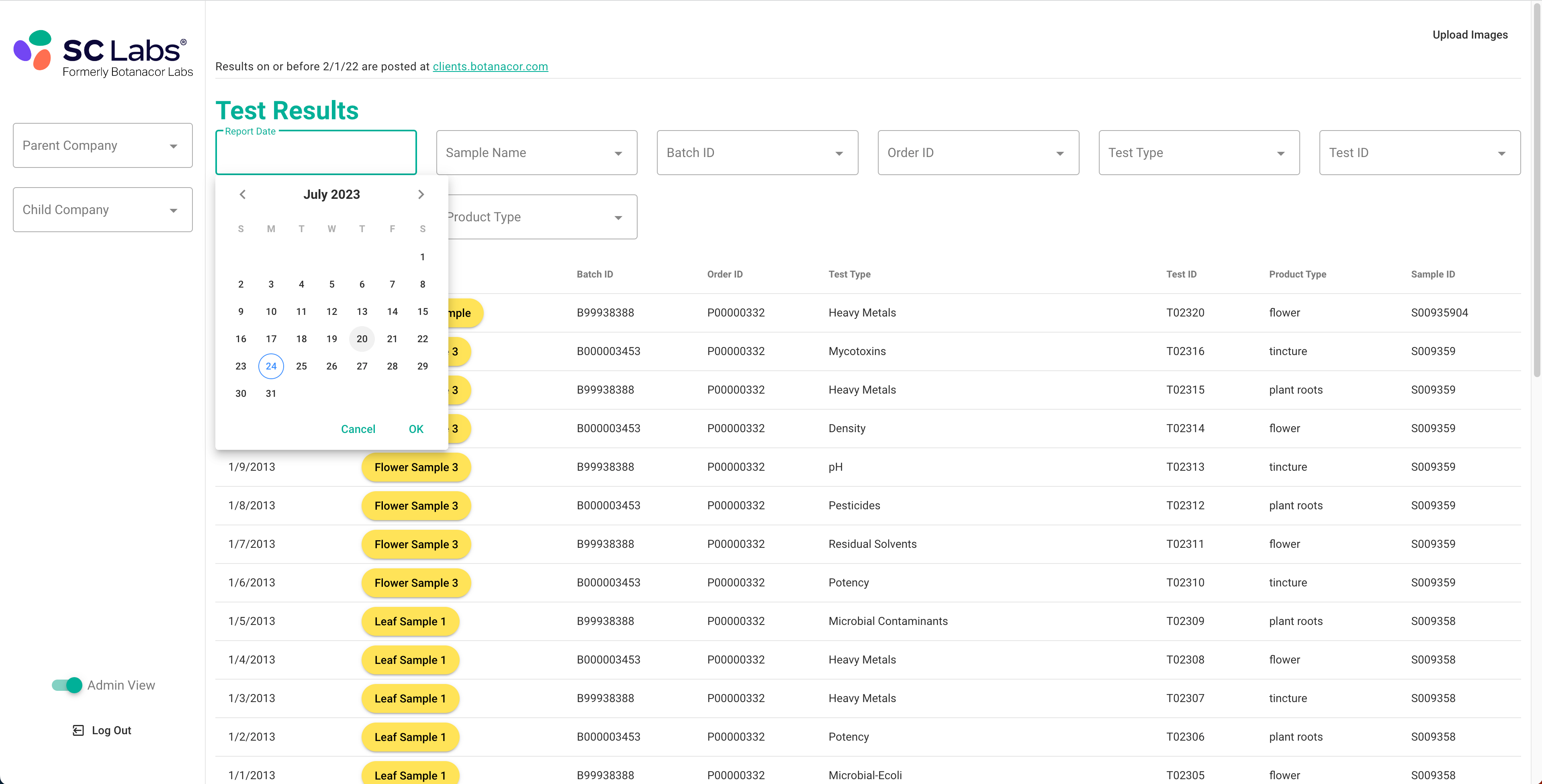1542x784 pixels.
Task: Click the Leaf Sample 1 chip for T02309
Action: (x=410, y=621)
